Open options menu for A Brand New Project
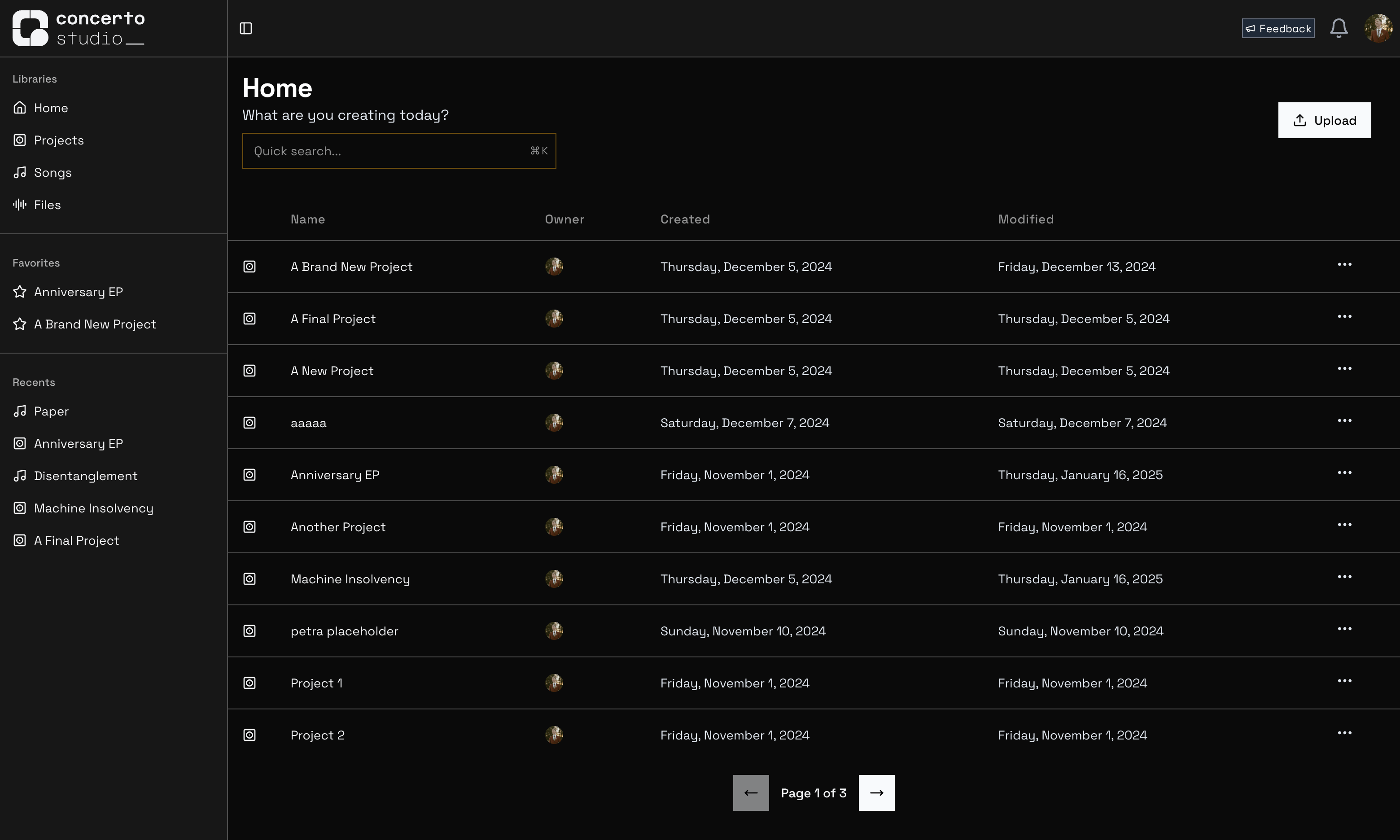1400x840 pixels. [x=1344, y=264]
